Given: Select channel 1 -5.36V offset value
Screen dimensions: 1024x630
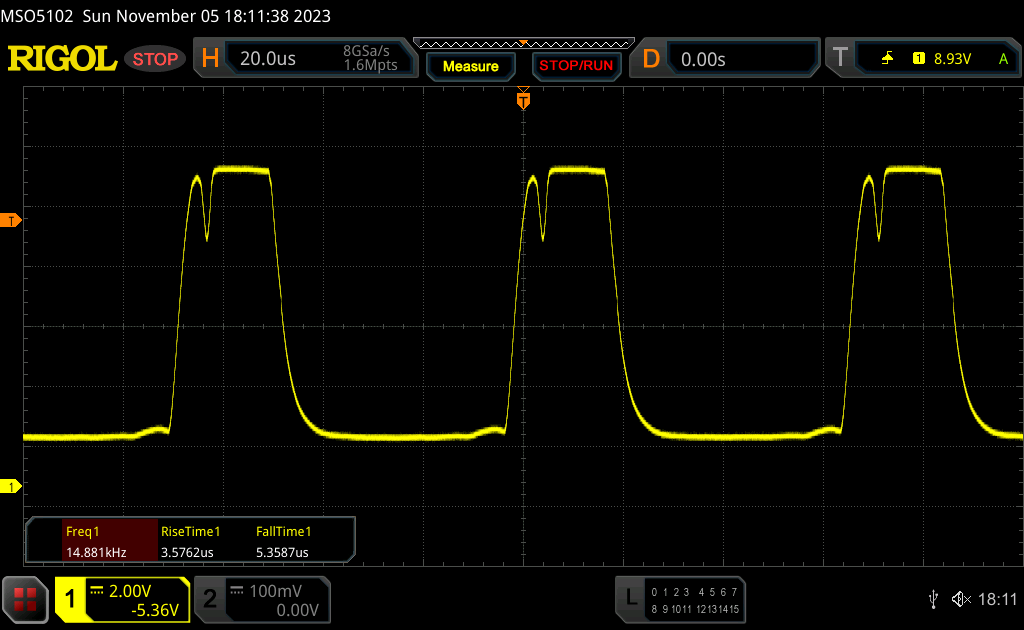Looking at the screenshot, I should (x=155, y=610).
